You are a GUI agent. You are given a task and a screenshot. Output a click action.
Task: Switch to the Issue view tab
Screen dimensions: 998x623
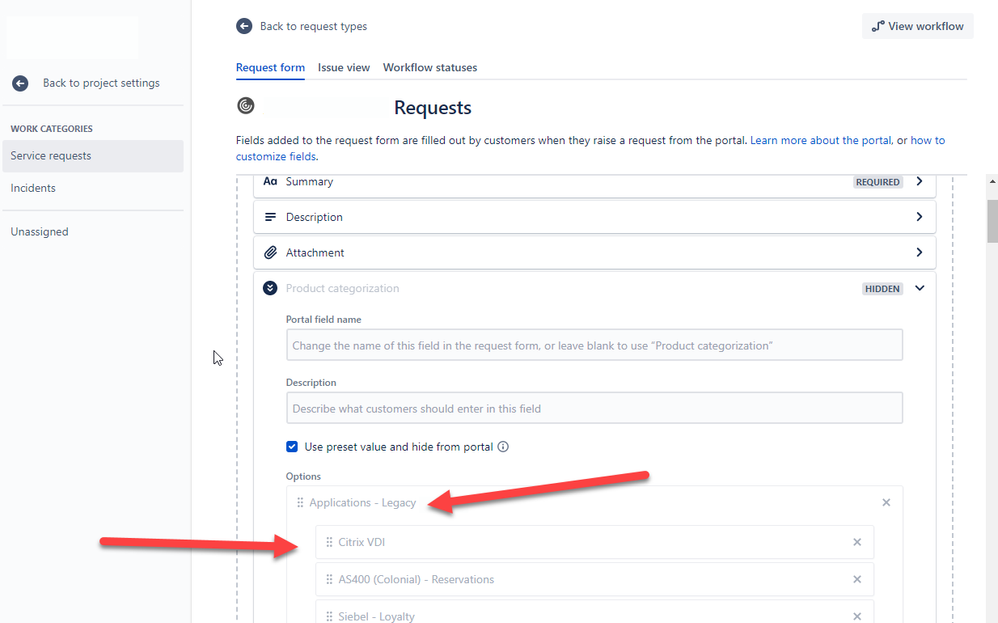point(344,67)
